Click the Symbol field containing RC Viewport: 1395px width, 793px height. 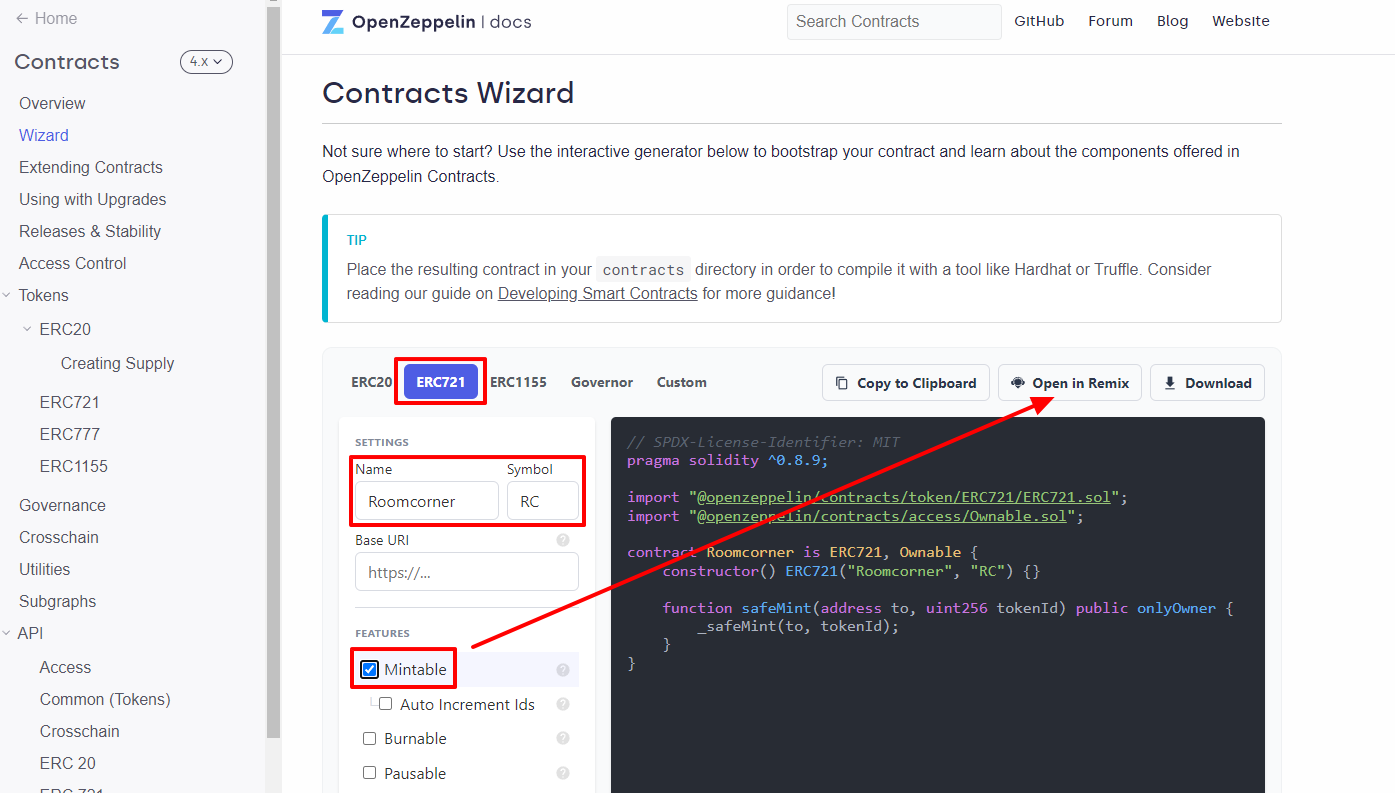point(543,501)
